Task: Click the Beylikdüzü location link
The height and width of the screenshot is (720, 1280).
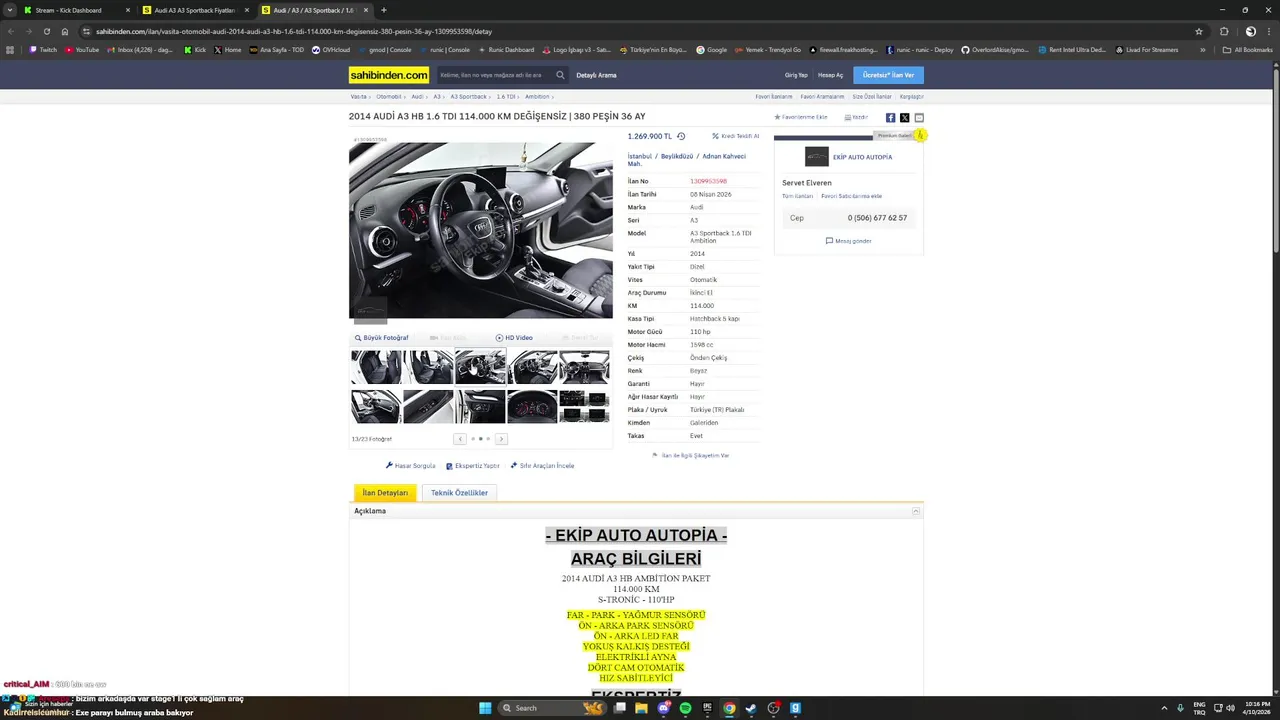Action: click(677, 156)
